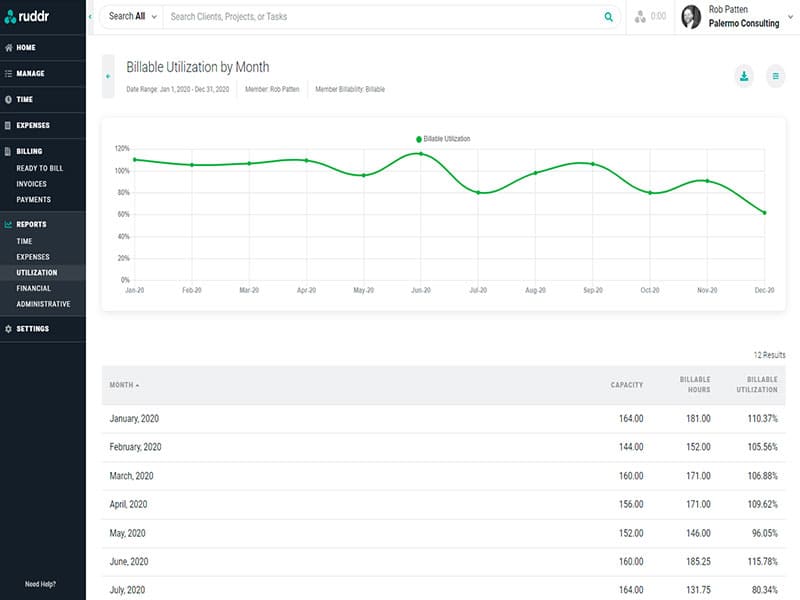Go to Invoices under Billing
Viewport: 800px width, 600px height.
point(32,184)
